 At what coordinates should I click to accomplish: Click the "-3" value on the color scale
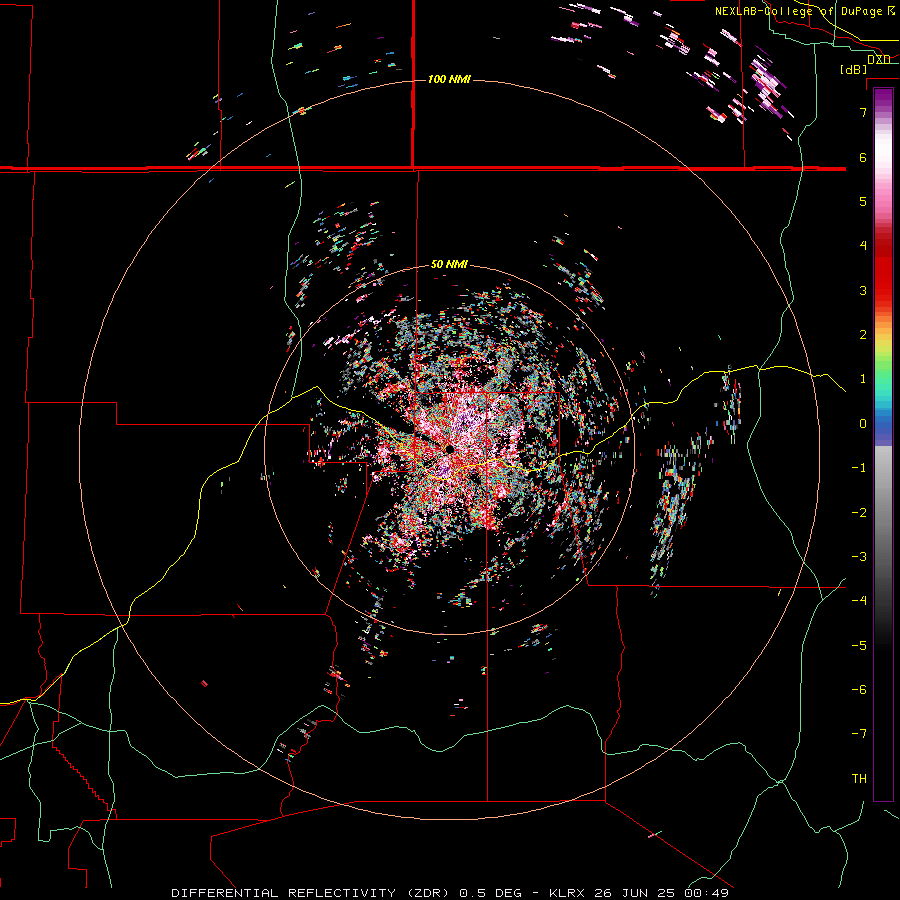click(859, 557)
